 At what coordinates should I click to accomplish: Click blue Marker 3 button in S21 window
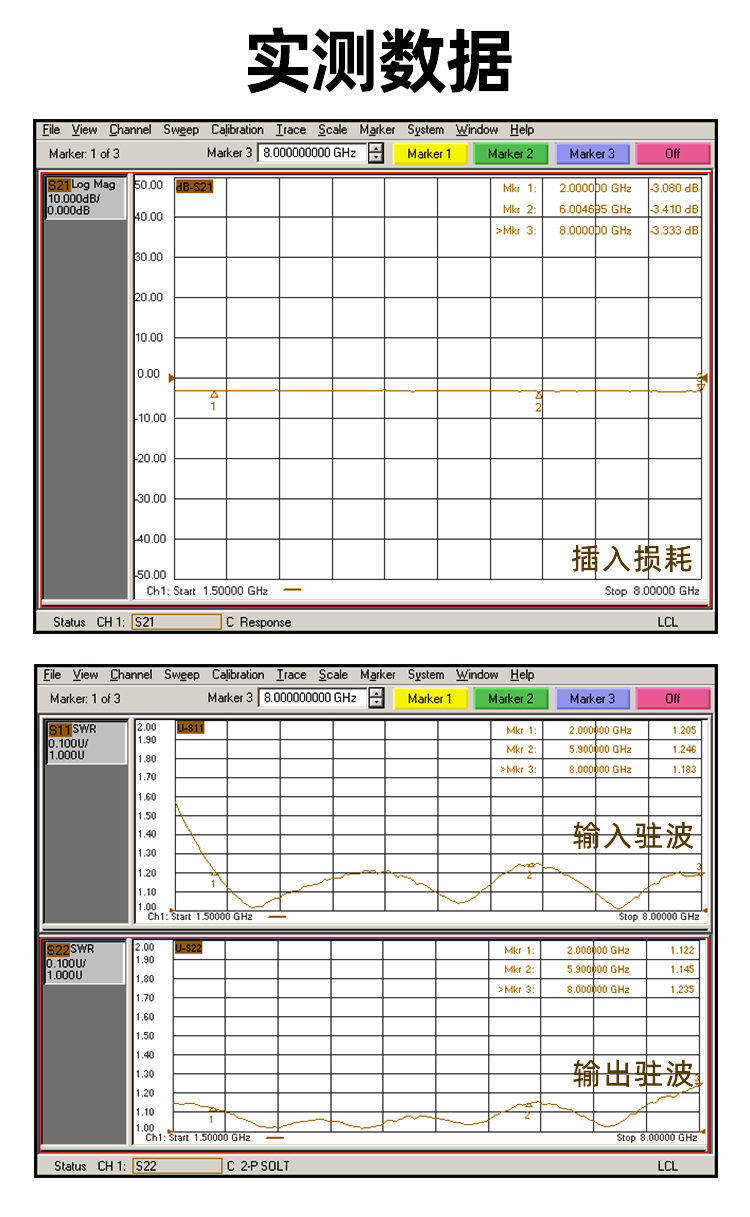coord(592,154)
